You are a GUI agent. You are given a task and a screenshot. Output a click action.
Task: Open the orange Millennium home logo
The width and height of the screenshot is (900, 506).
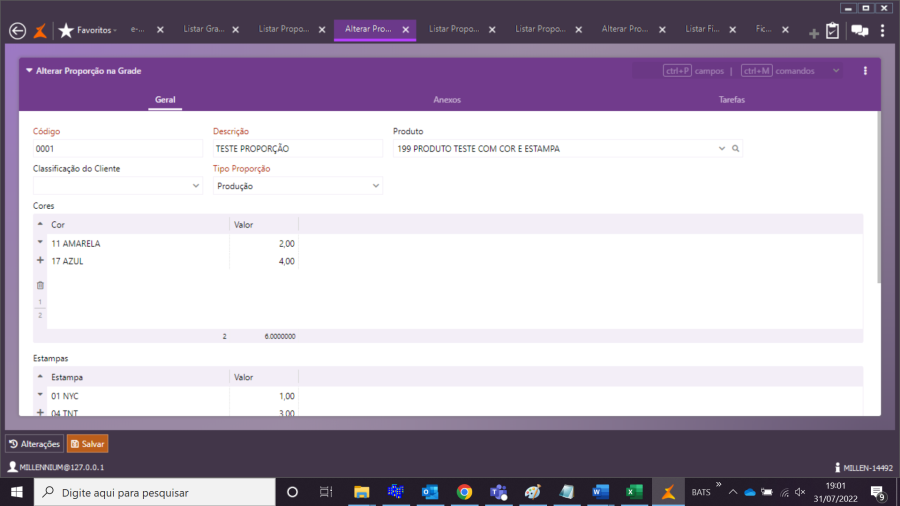tap(40, 30)
